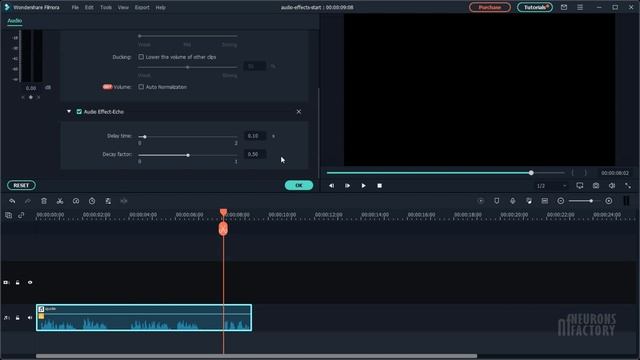Screen dimensions: 640x360
Task: Click the Undo arrow in timeline toolbar
Action: (x=12, y=201)
